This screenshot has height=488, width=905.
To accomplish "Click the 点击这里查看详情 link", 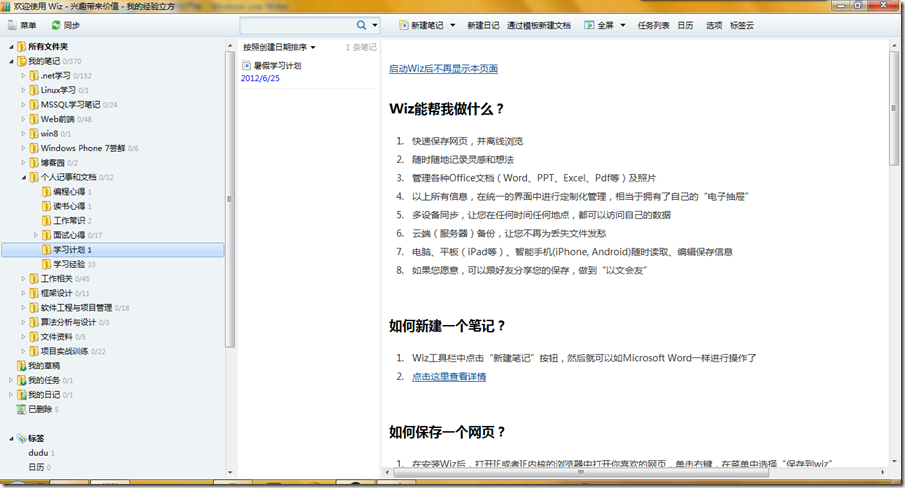I will click(449, 377).
